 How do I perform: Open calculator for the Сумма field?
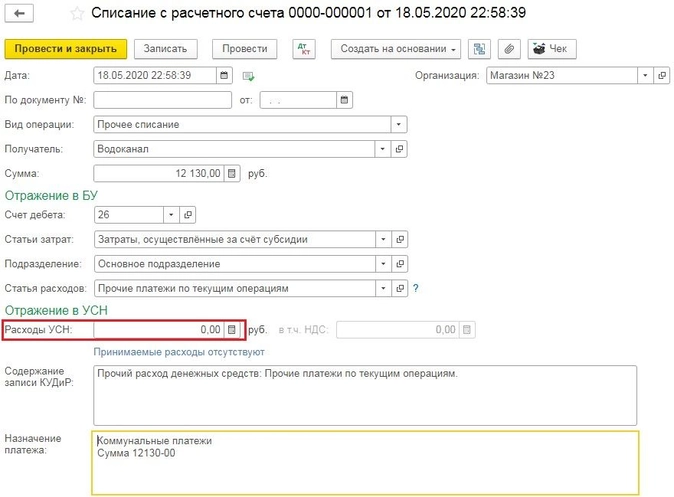(232, 174)
